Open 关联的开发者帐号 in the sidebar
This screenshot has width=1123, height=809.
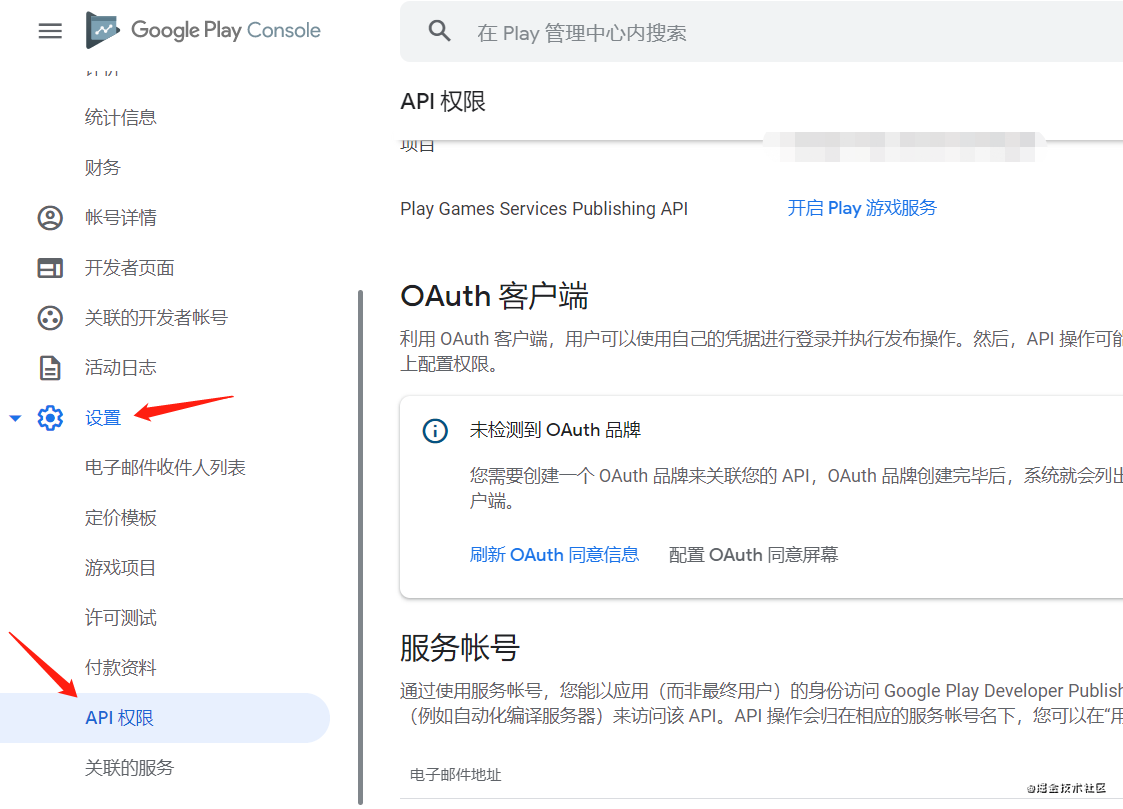point(156,318)
